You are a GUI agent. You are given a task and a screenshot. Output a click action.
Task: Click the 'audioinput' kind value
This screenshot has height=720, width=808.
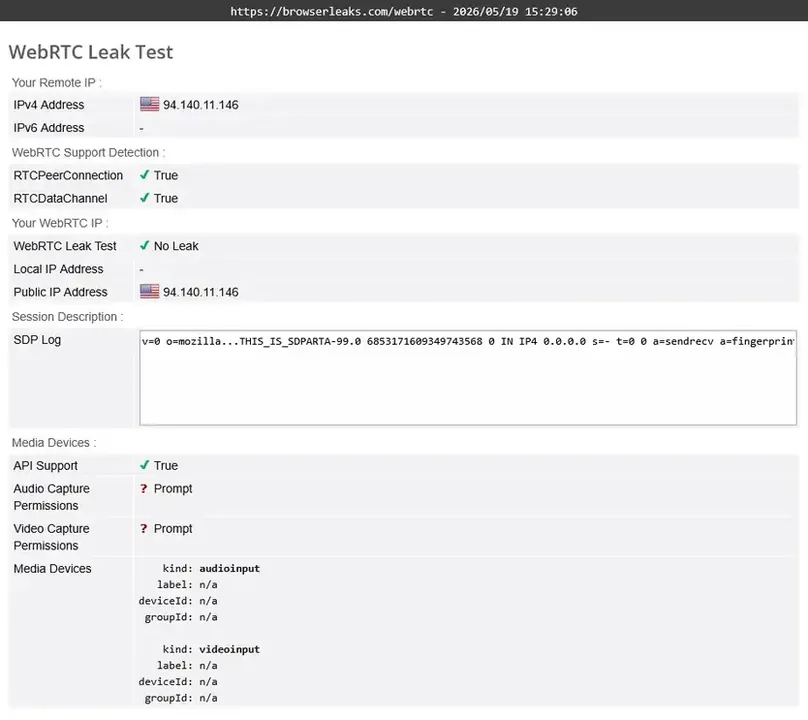click(x=229, y=568)
